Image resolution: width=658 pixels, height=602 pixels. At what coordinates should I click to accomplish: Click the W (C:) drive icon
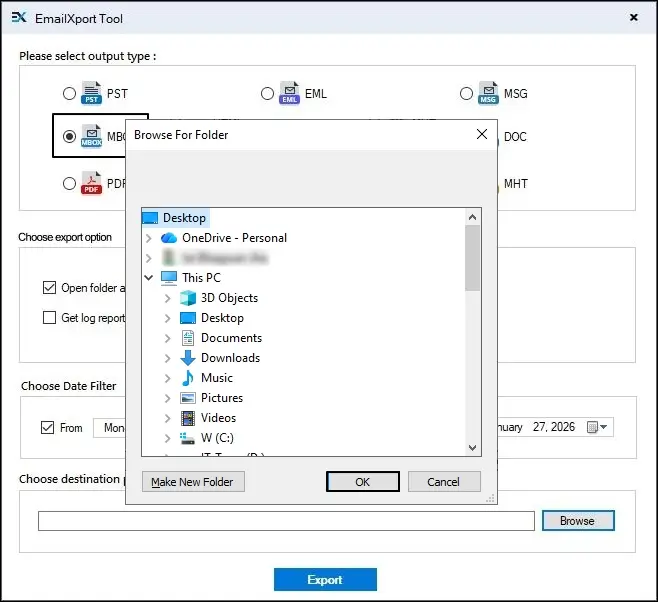point(187,438)
